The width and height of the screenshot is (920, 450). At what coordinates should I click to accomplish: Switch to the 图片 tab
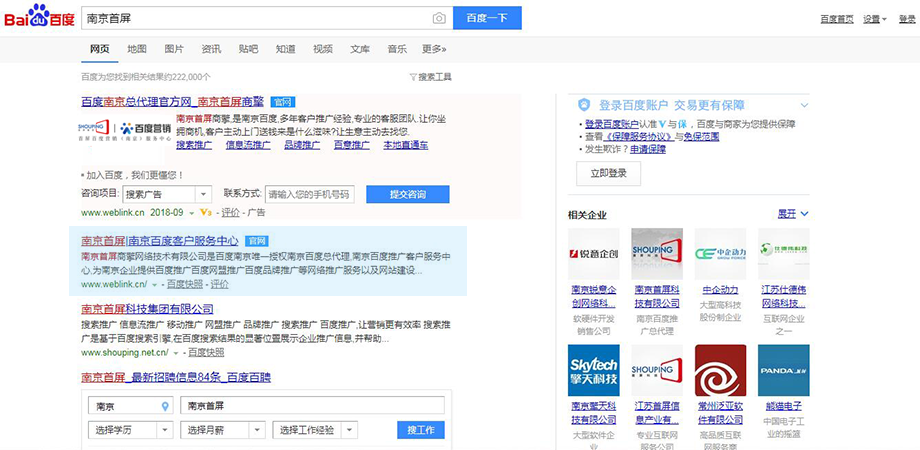pos(174,49)
